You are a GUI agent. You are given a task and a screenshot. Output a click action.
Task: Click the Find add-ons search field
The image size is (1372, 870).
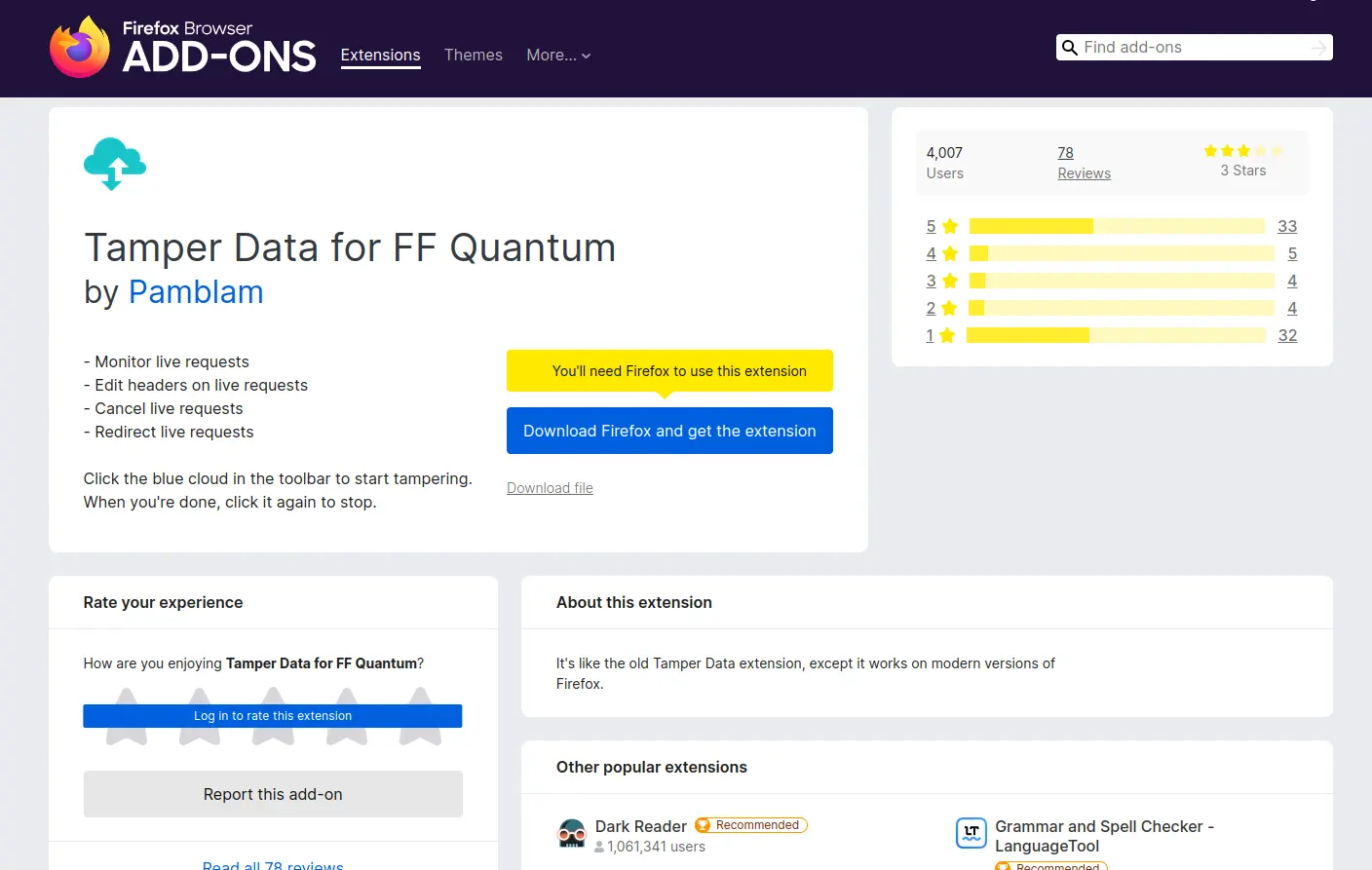(x=1195, y=48)
